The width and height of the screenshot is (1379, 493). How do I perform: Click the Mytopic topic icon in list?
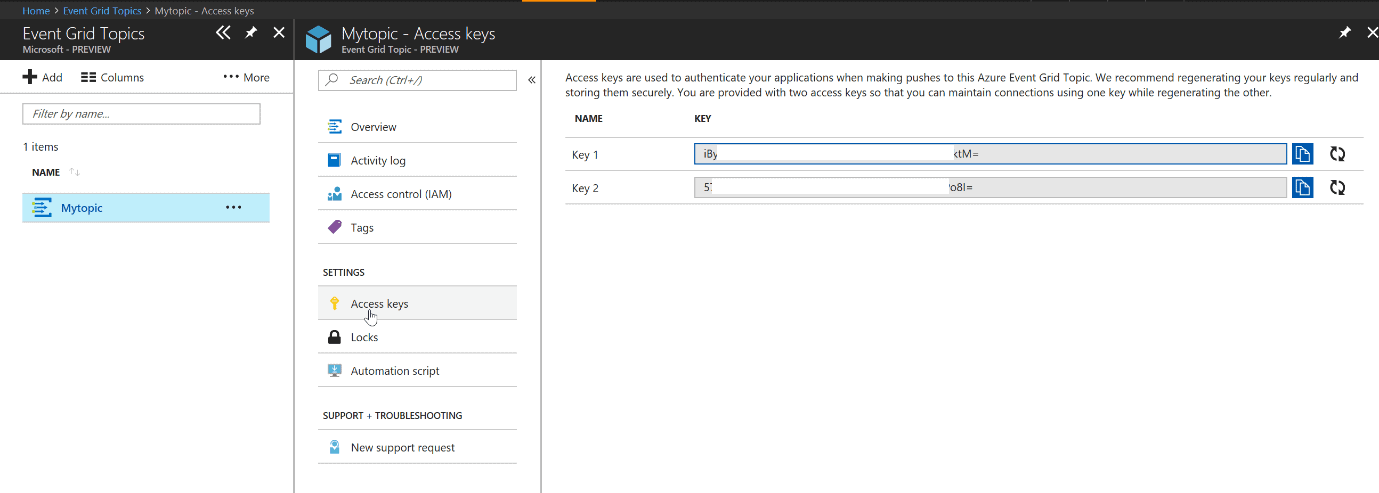42,208
